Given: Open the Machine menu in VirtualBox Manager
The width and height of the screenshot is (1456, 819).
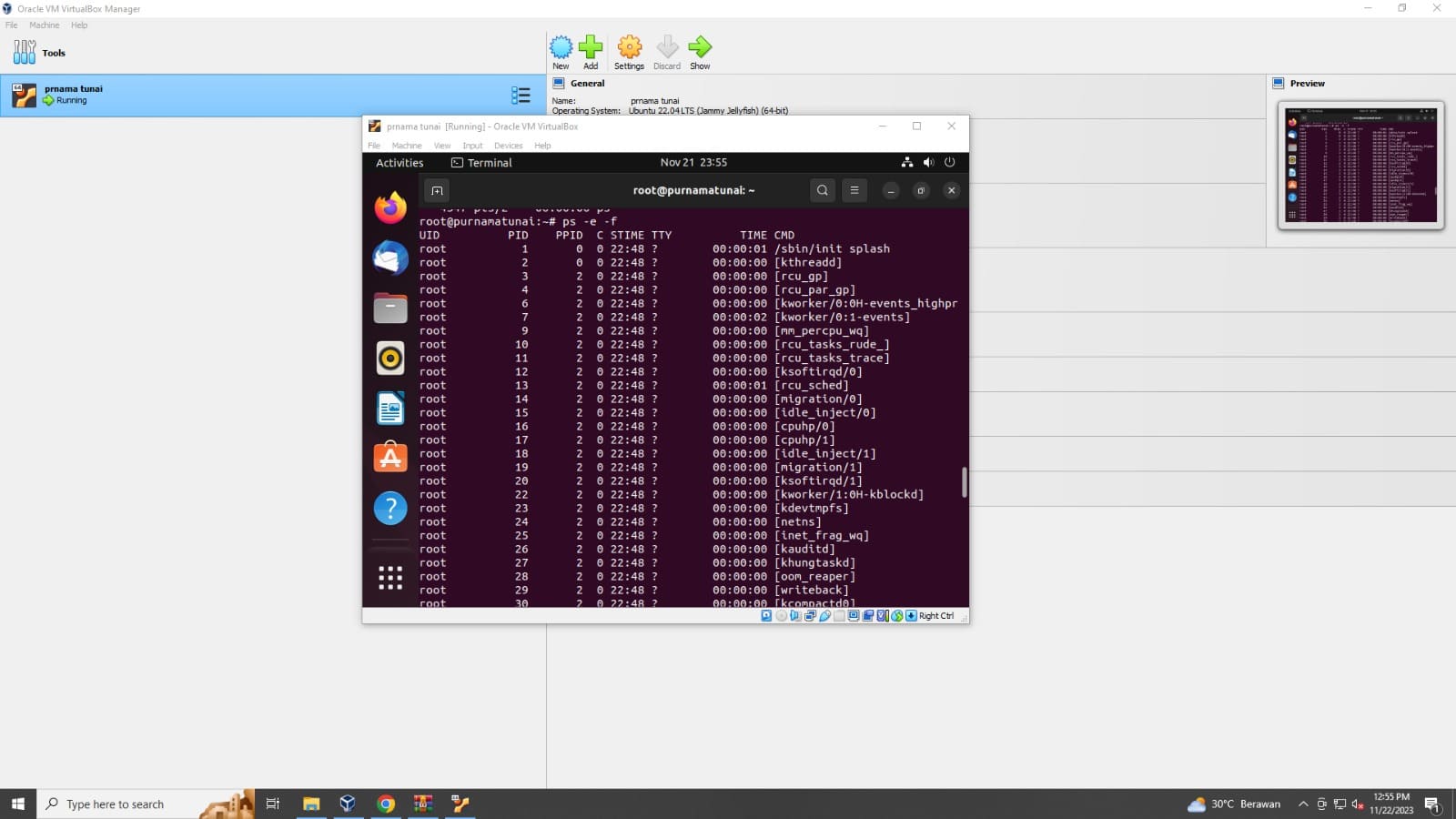Looking at the screenshot, I should 44,25.
